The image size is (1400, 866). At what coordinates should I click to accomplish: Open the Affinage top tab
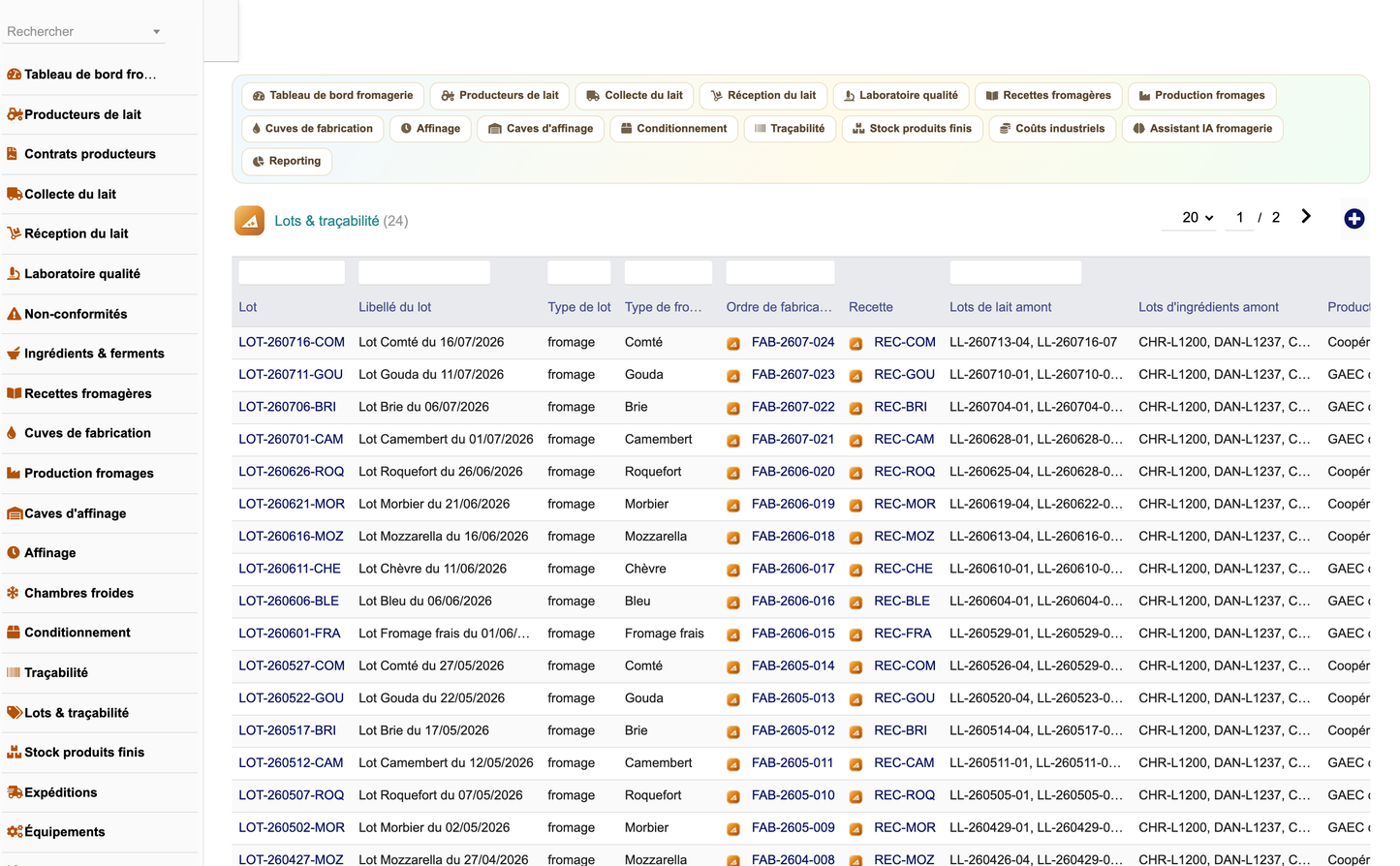(x=430, y=129)
